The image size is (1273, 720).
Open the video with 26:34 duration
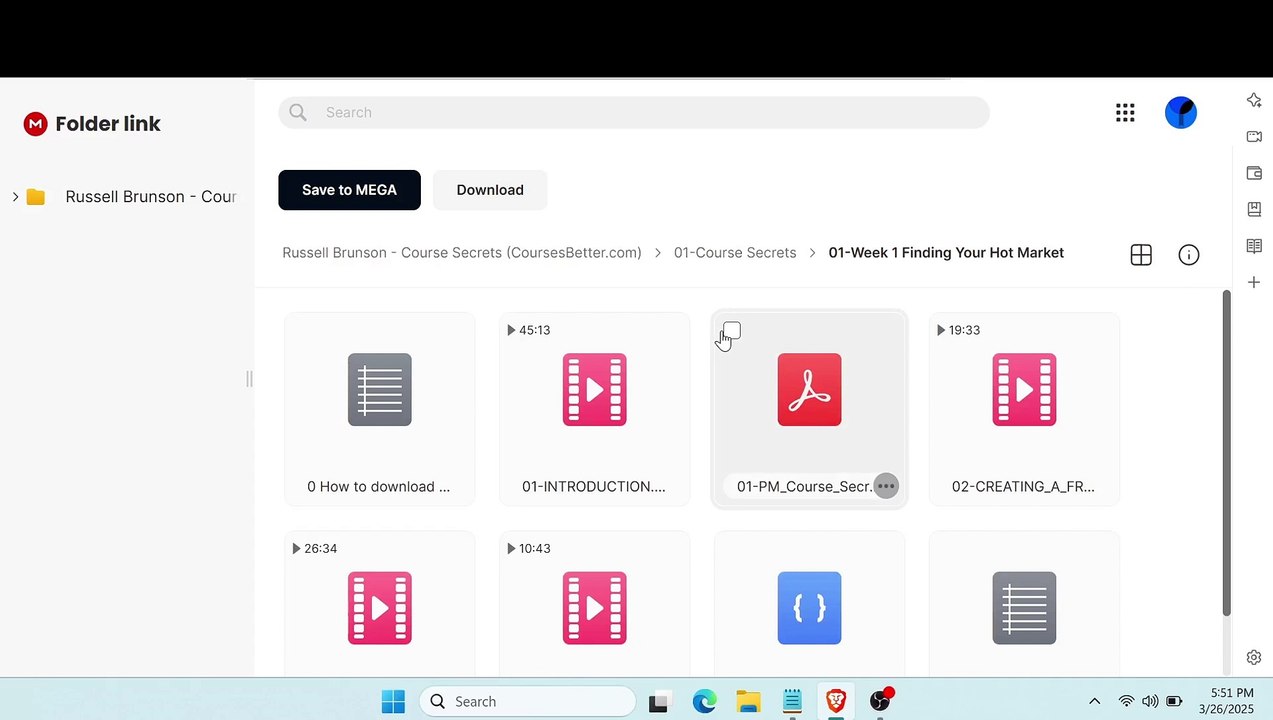380,608
